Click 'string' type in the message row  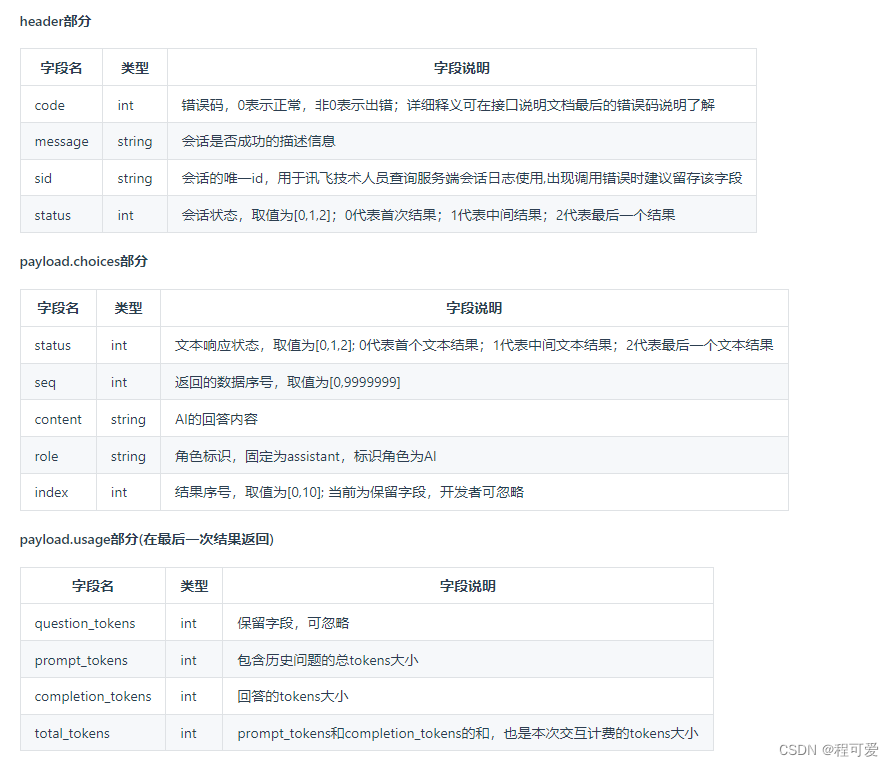click(135, 141)
